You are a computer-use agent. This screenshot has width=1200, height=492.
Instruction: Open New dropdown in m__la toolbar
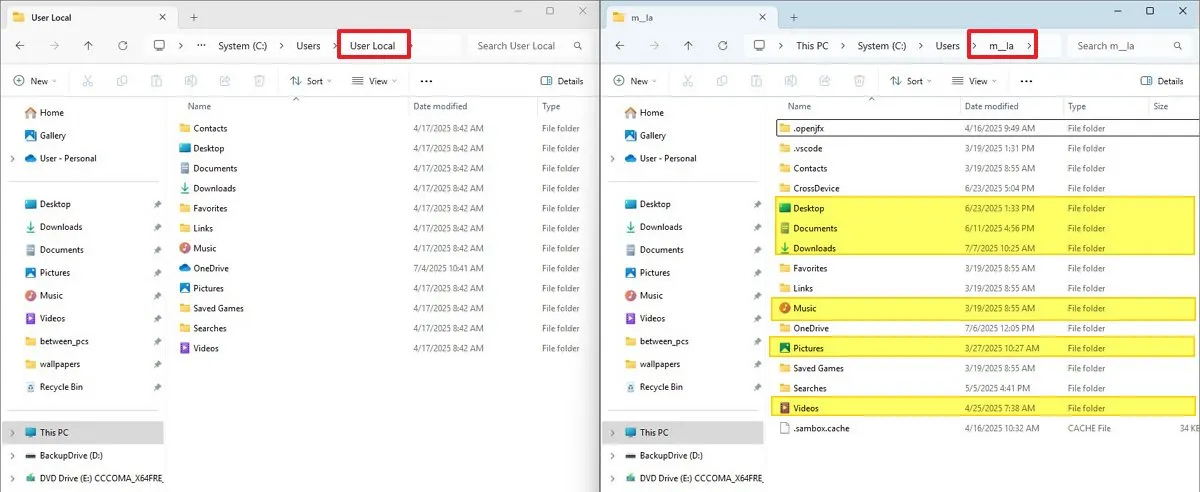(x=635, y=81)
